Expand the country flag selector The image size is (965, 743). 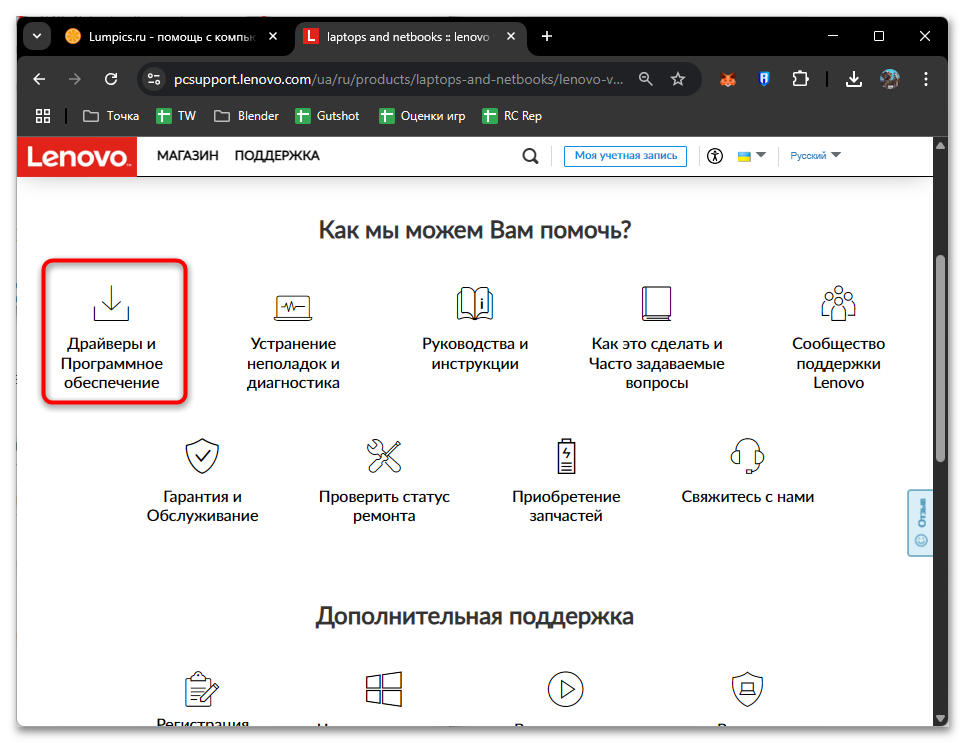click(751, 156)
